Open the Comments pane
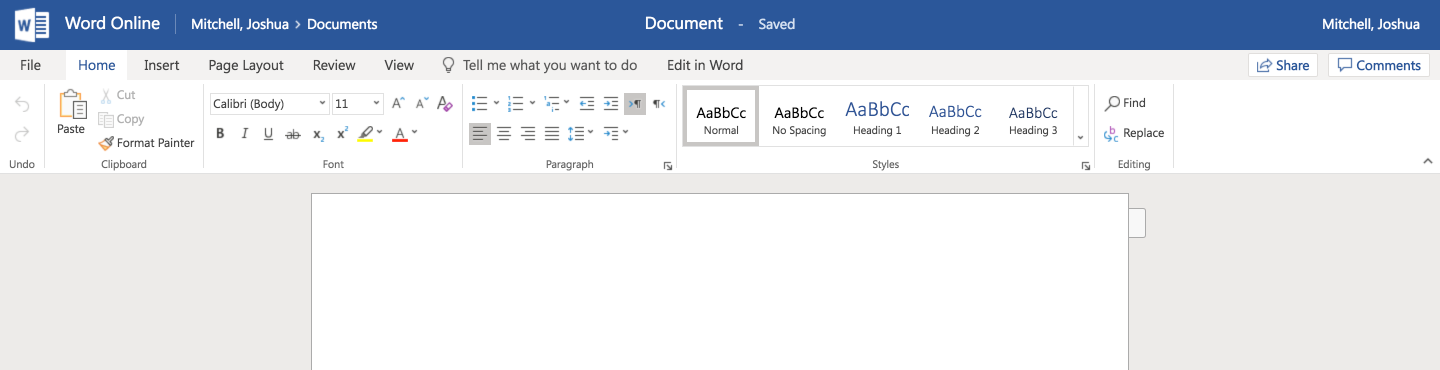 pyautogui.click(x=1379, y=65)
